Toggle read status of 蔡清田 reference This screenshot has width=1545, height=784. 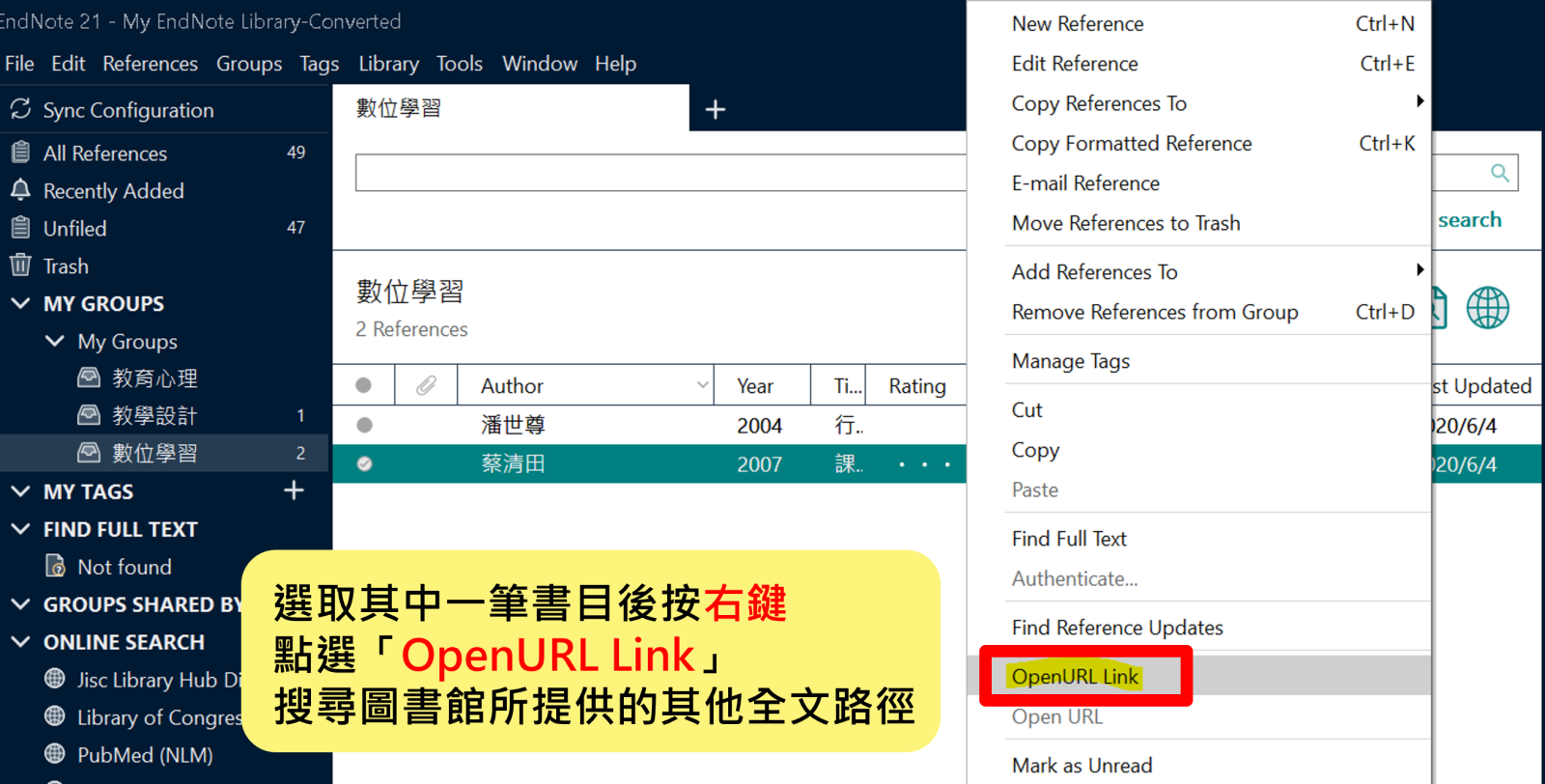tap(364, 464)
